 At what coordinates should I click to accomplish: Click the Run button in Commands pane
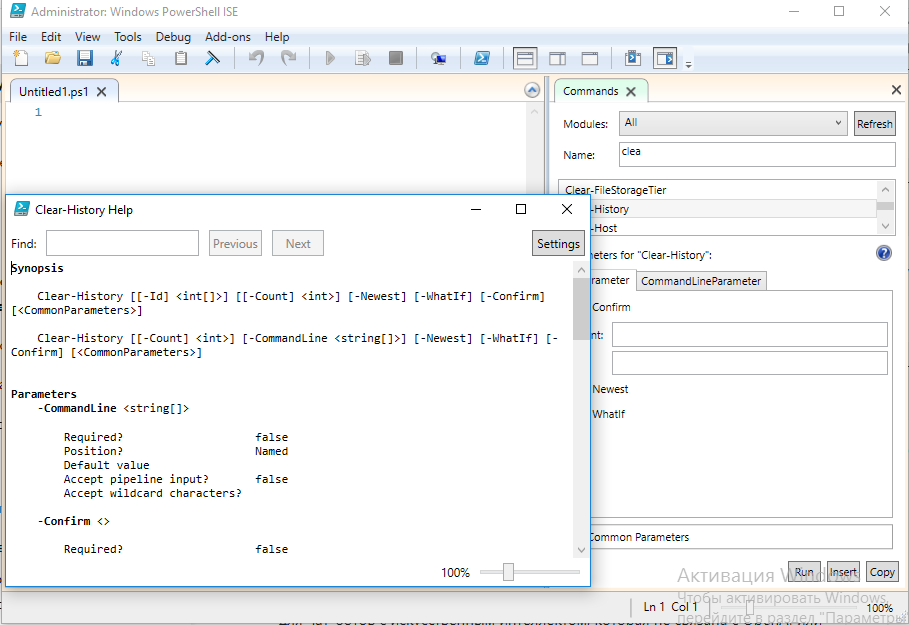pyautogui.click(x=804, y=572)
